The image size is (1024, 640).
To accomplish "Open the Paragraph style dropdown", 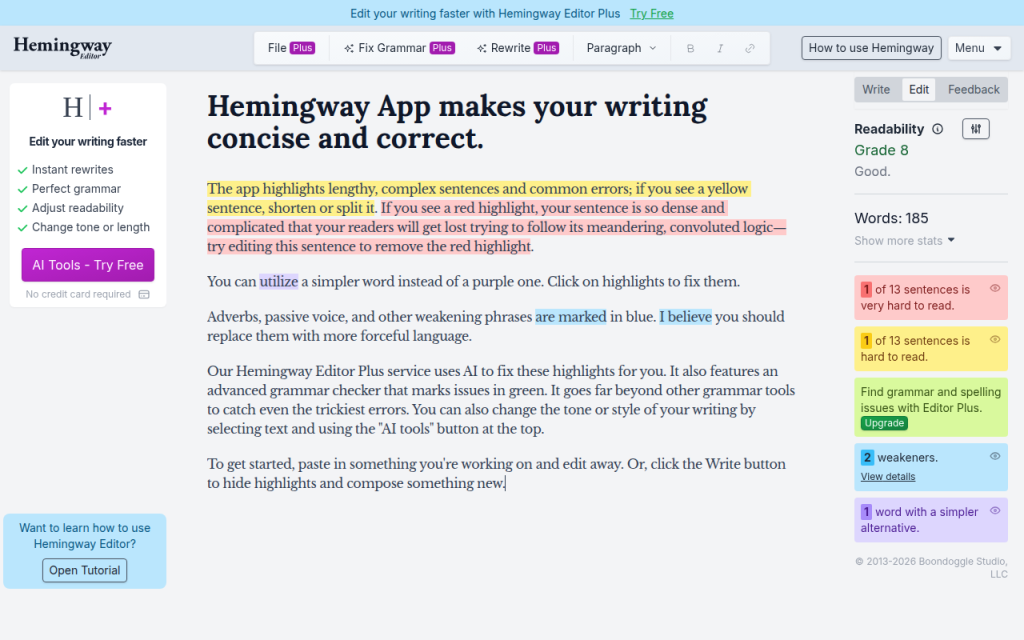I will [x=620, y=47].
